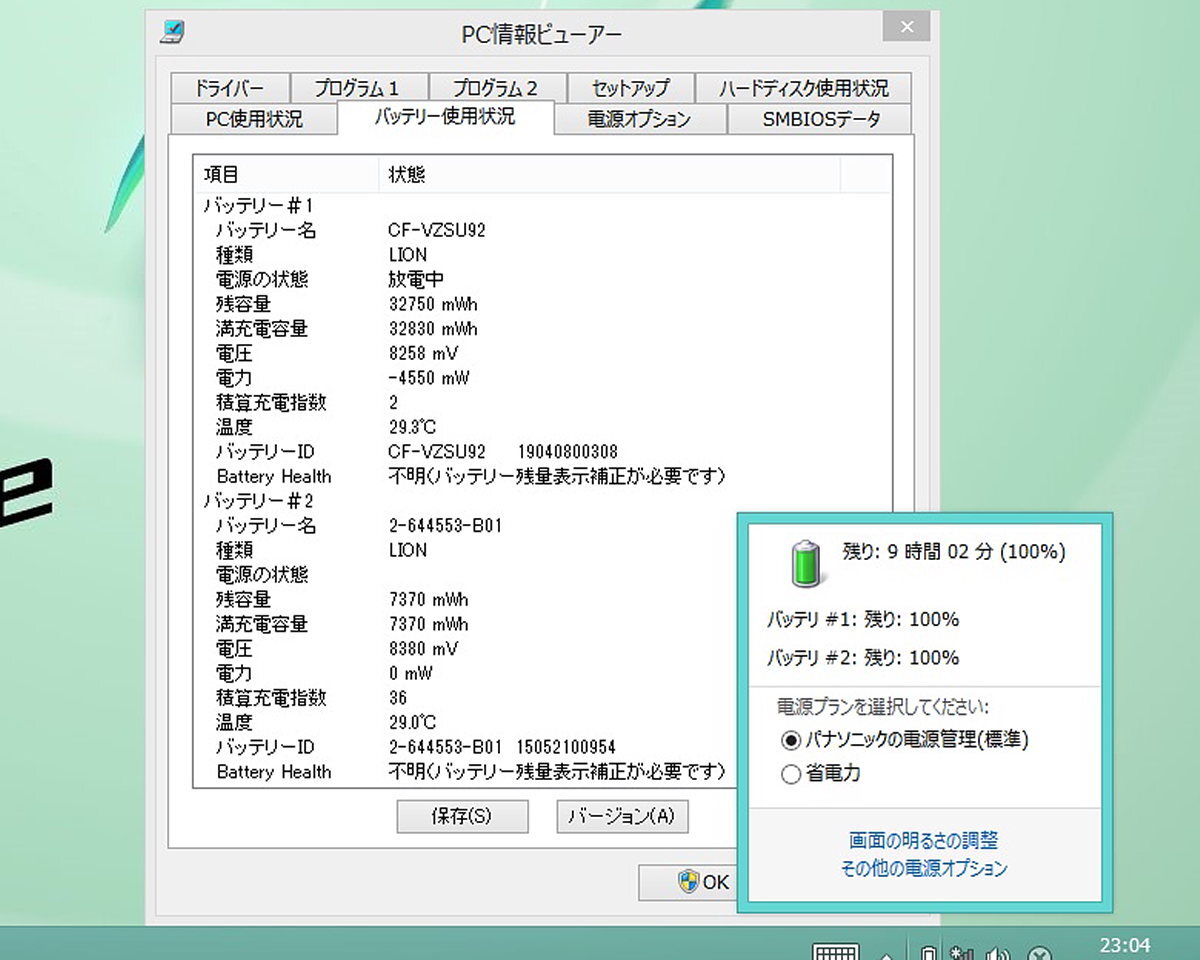Image resolution: width=1200 pixels, height=960 pixels.
Task: Open the セットアップ tab
Action: point(630,88)
